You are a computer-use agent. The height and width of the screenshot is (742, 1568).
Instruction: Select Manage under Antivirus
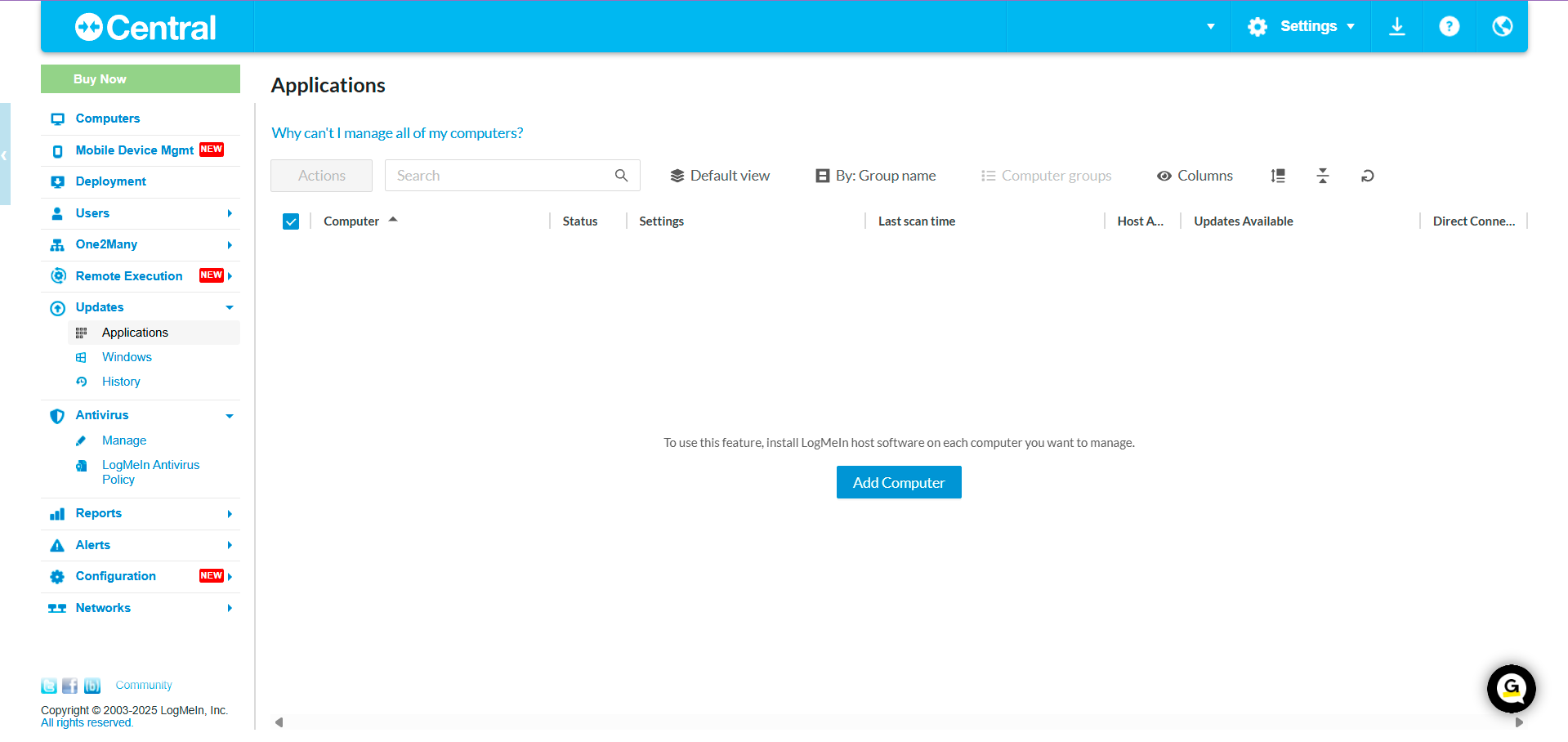(x=124, y=440)
